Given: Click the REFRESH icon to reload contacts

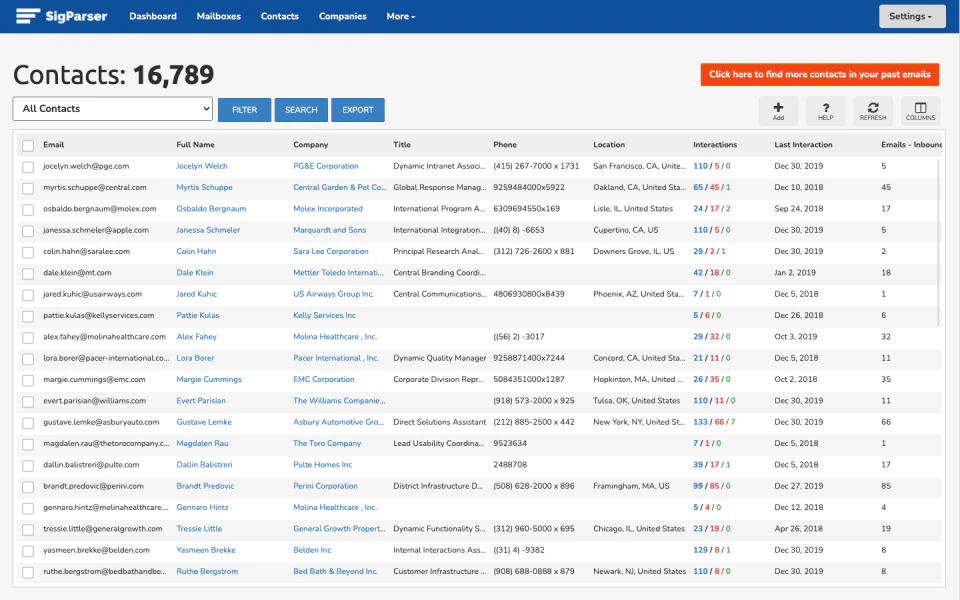Looking at the screenshot, I should coord(872,110).
